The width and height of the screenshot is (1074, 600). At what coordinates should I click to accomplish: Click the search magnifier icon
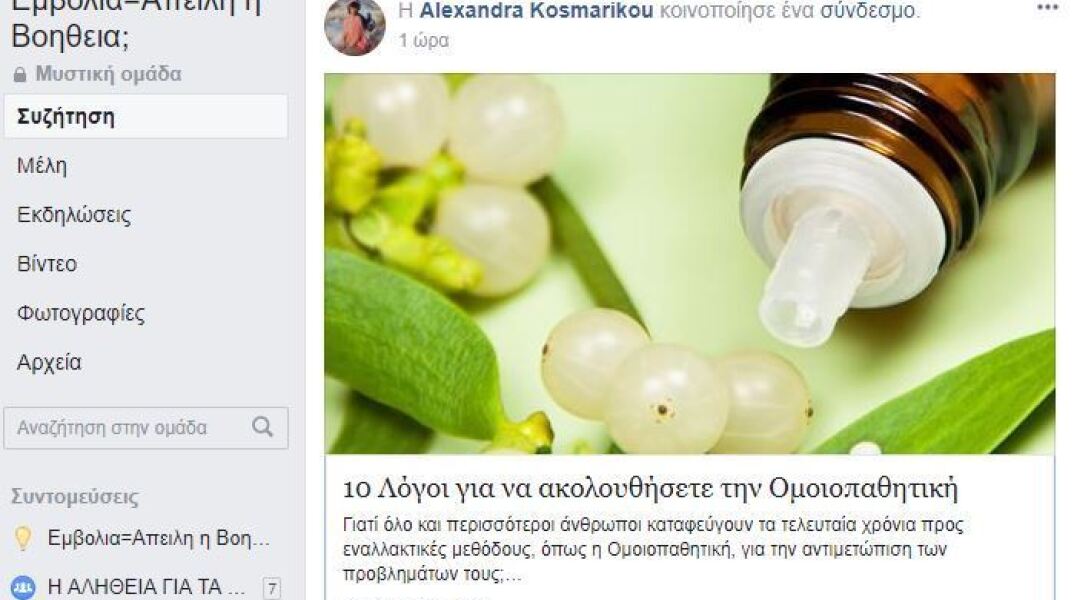coord(262,427)
